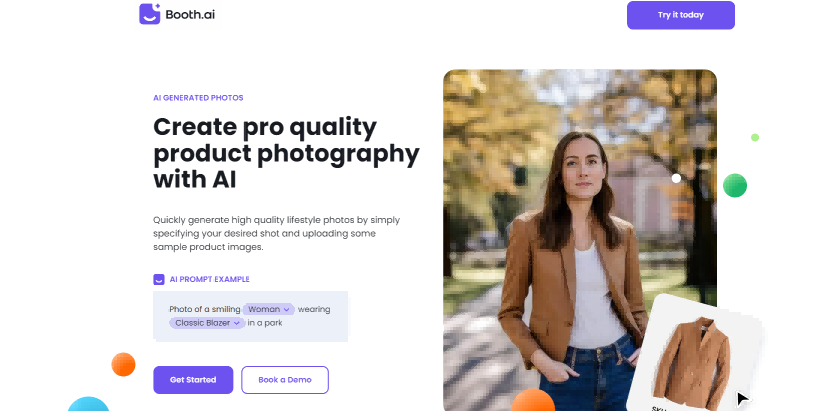828x411 pixels.
Task: Click the Try it today button
Action: (681, 15)
